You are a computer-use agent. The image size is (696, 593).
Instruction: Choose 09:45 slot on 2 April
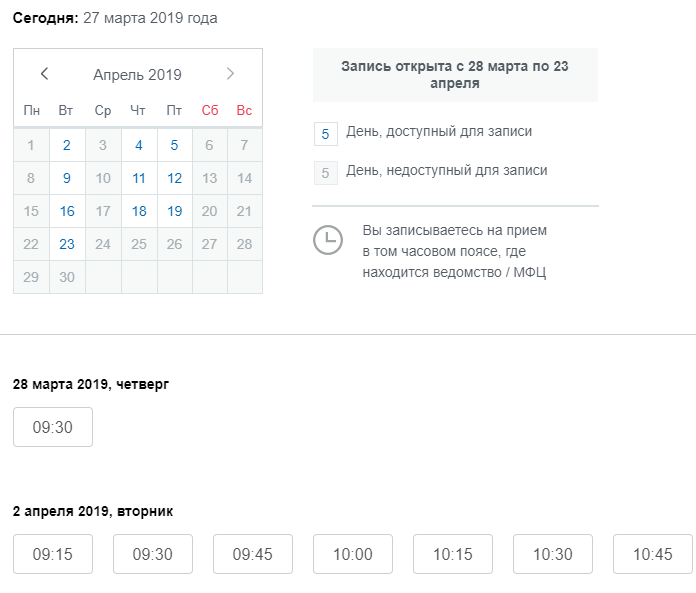[253, 554]
